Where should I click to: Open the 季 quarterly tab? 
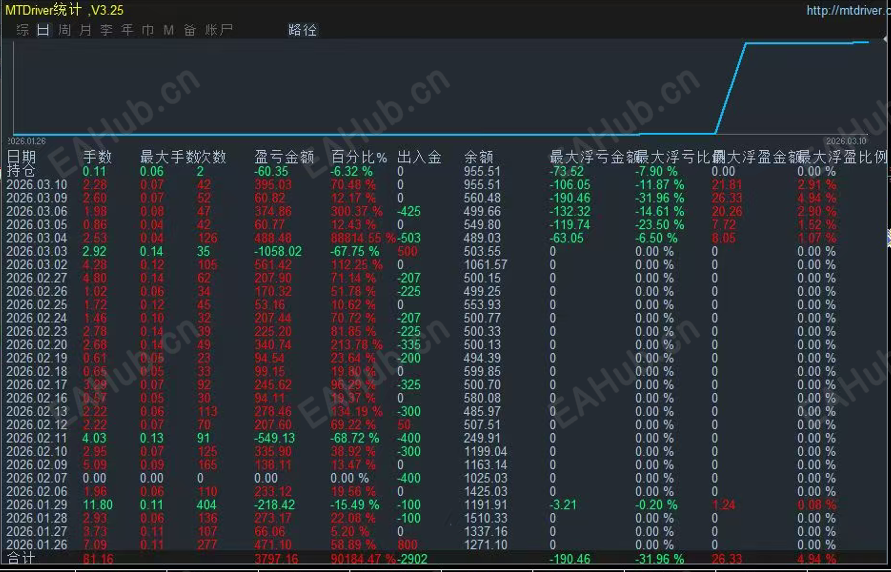tap(106, 30)
